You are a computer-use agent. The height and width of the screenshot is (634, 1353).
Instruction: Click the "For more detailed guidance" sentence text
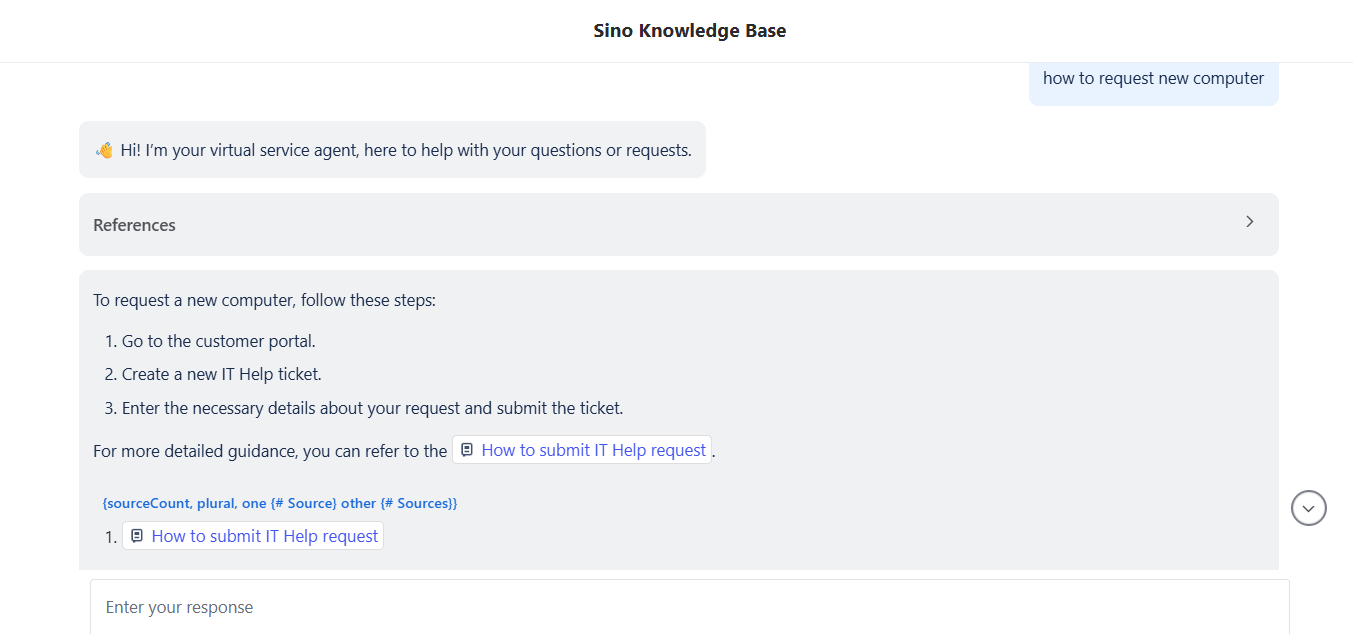[x=270, y=451]
